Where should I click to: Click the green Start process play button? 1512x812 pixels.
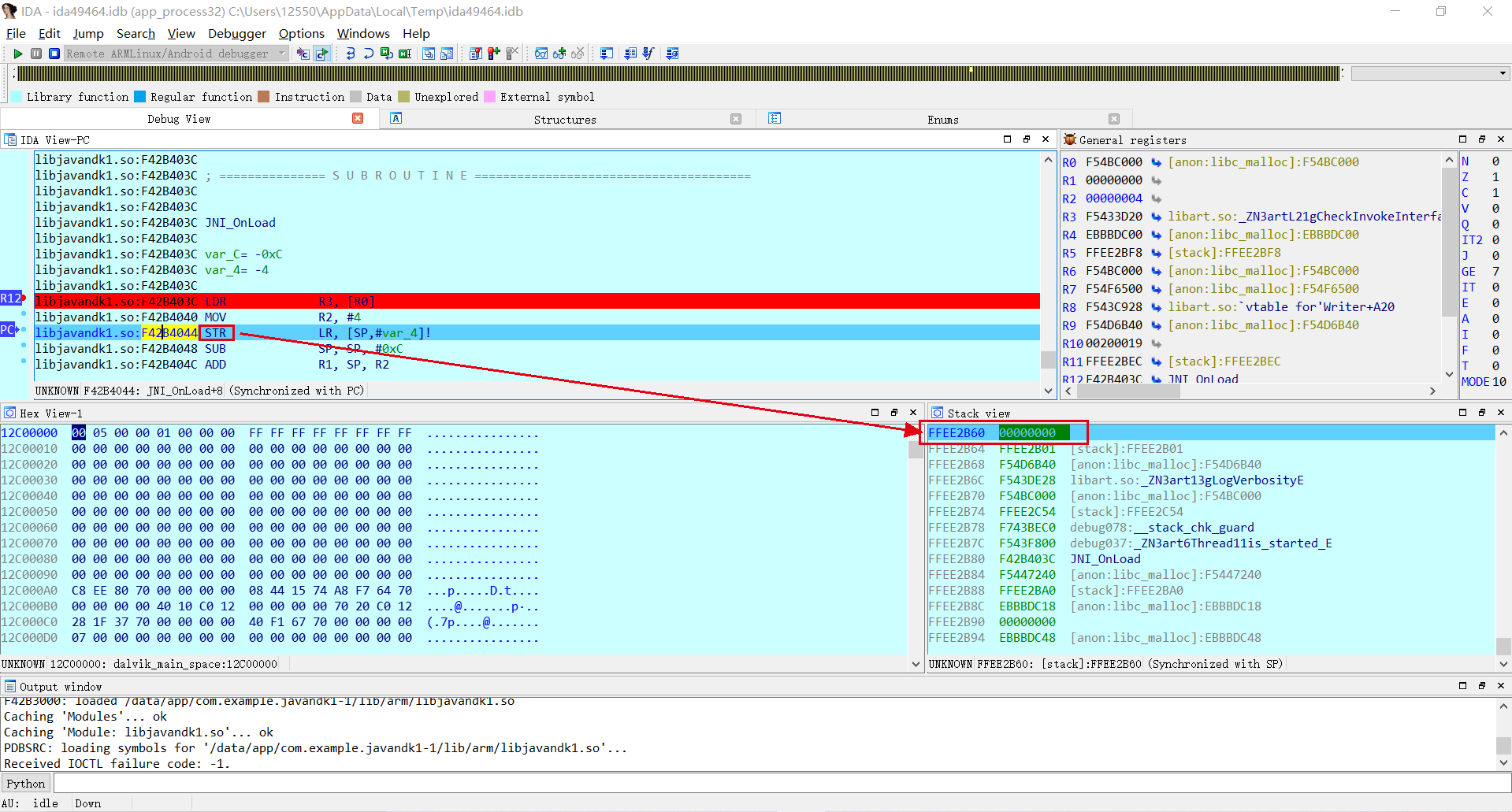pos(17,54)
